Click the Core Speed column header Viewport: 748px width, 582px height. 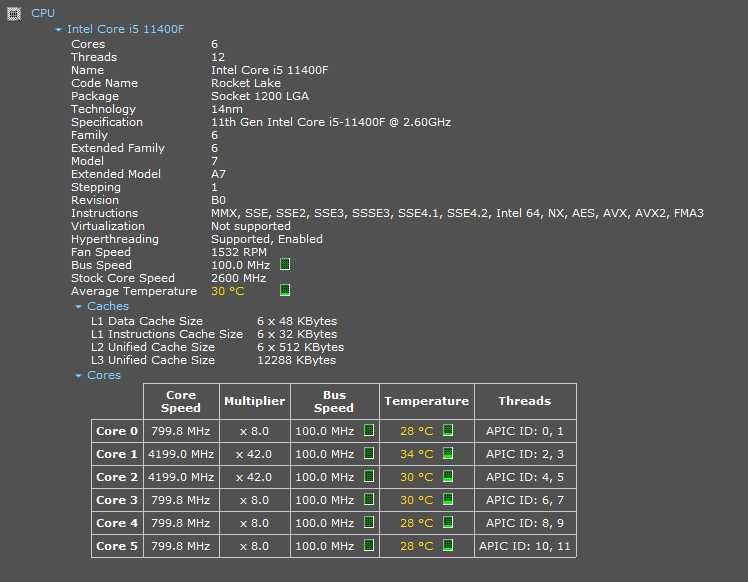[181, 401]
